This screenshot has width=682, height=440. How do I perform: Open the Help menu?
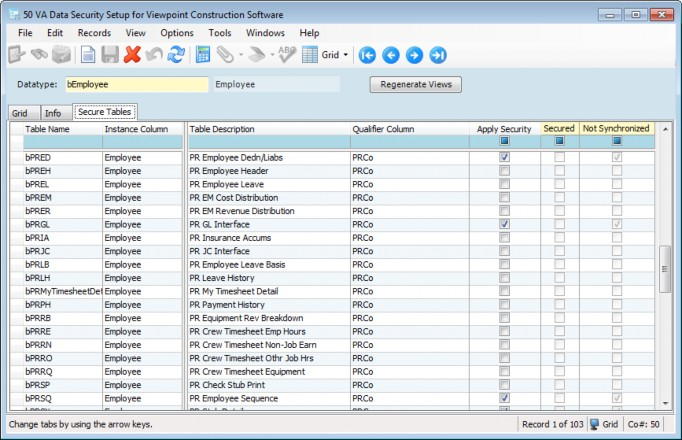click(x=309, y=33)
